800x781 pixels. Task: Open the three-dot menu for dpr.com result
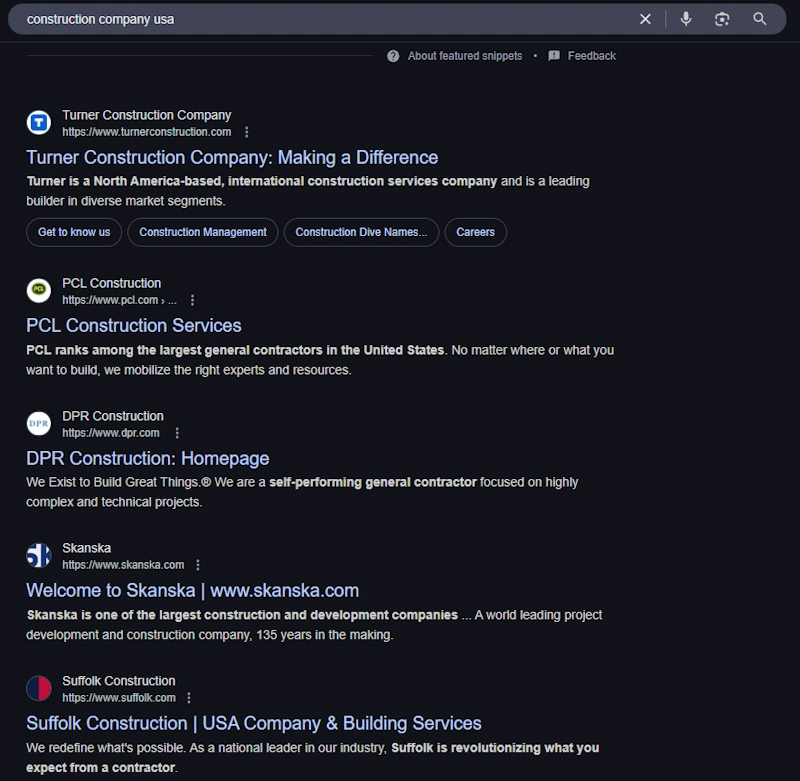(x=177, y=433)
